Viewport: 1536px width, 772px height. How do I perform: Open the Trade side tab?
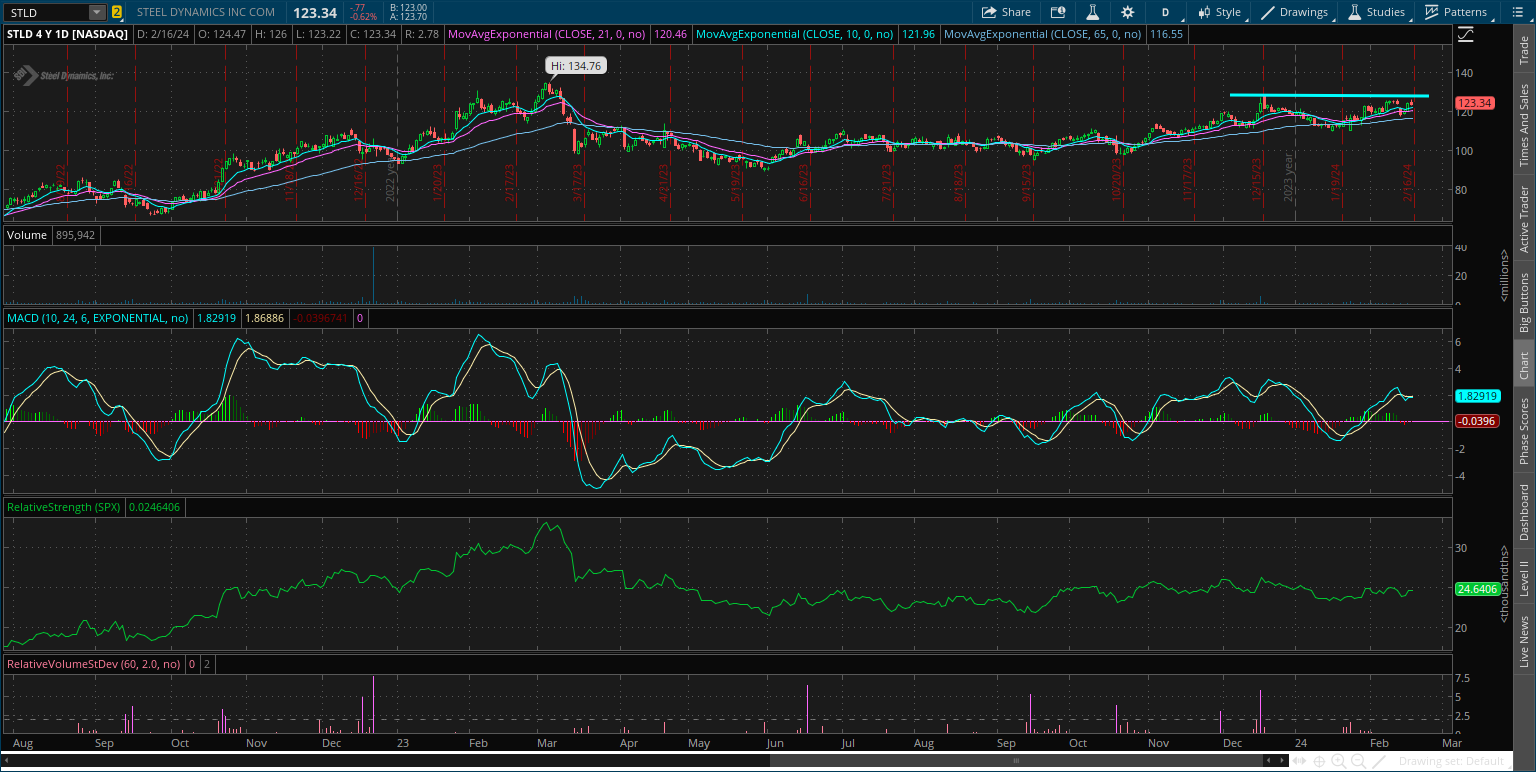coord(1524,48)
